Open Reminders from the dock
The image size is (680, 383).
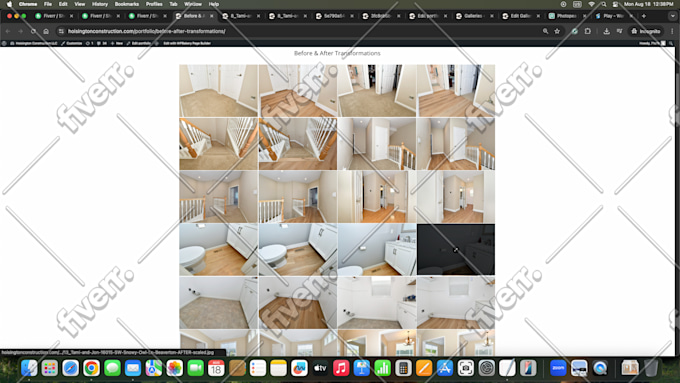pyautogui.click(x=258, y=368)
